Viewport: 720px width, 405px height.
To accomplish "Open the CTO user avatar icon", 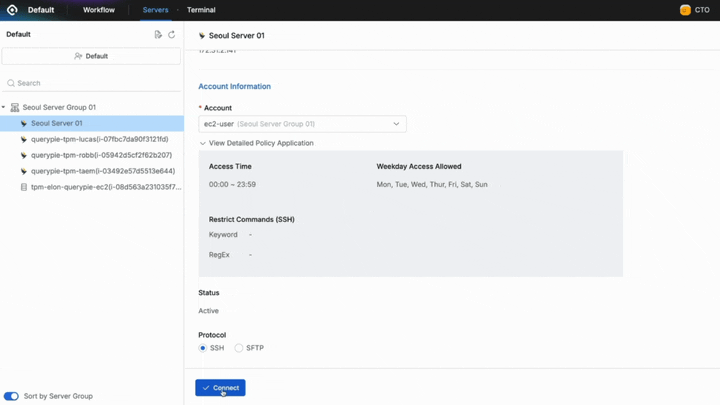I will (685, 10).
